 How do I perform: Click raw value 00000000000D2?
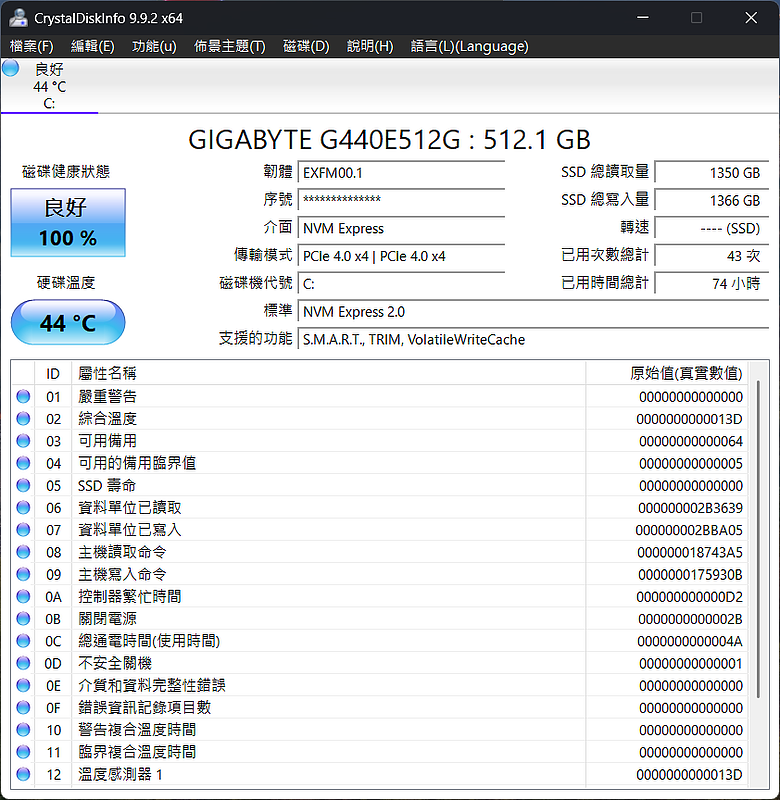click(689, 596)
